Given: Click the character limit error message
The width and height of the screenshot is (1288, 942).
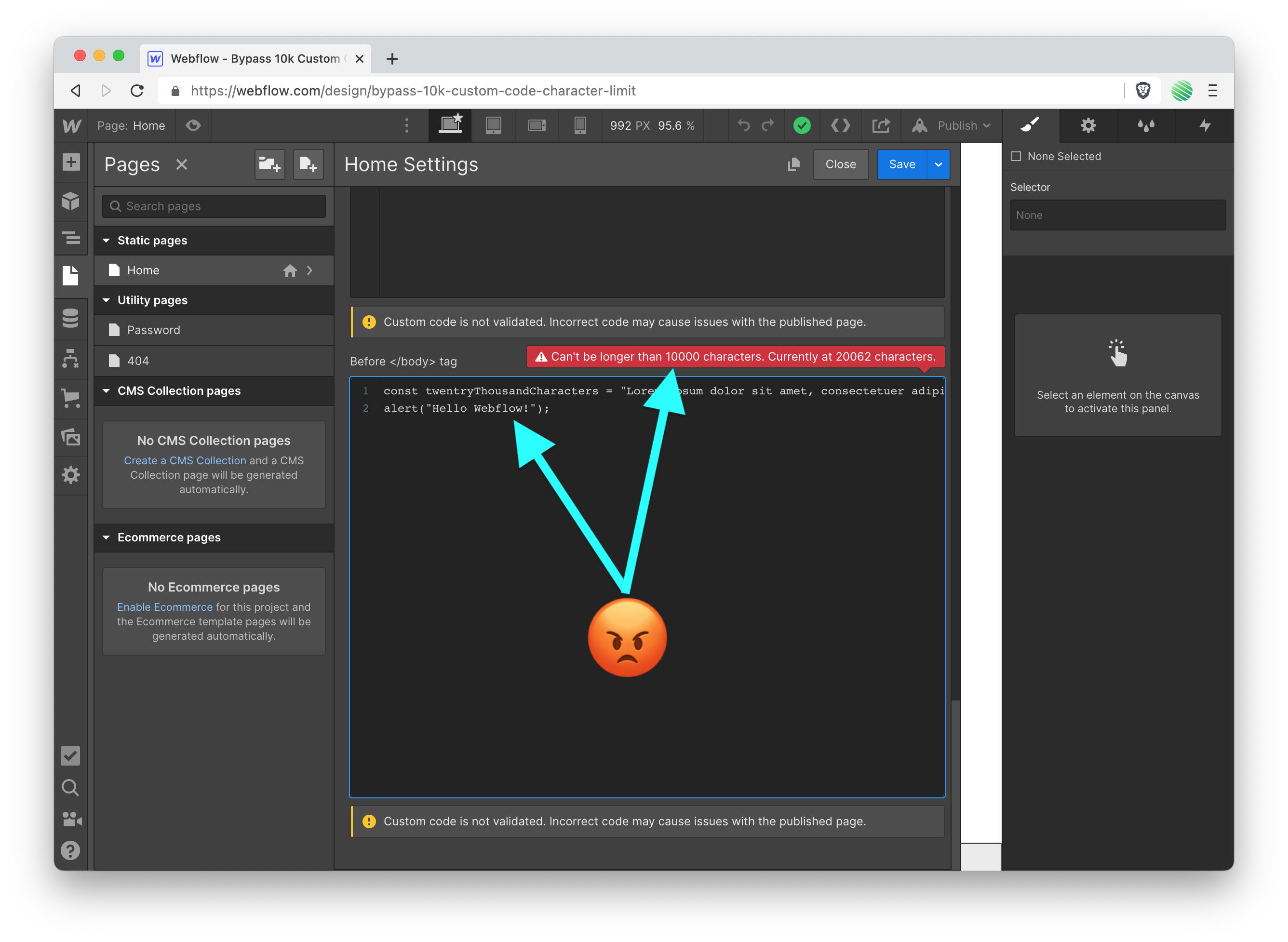Looking at the screenshot, I should tap(736, 356).
